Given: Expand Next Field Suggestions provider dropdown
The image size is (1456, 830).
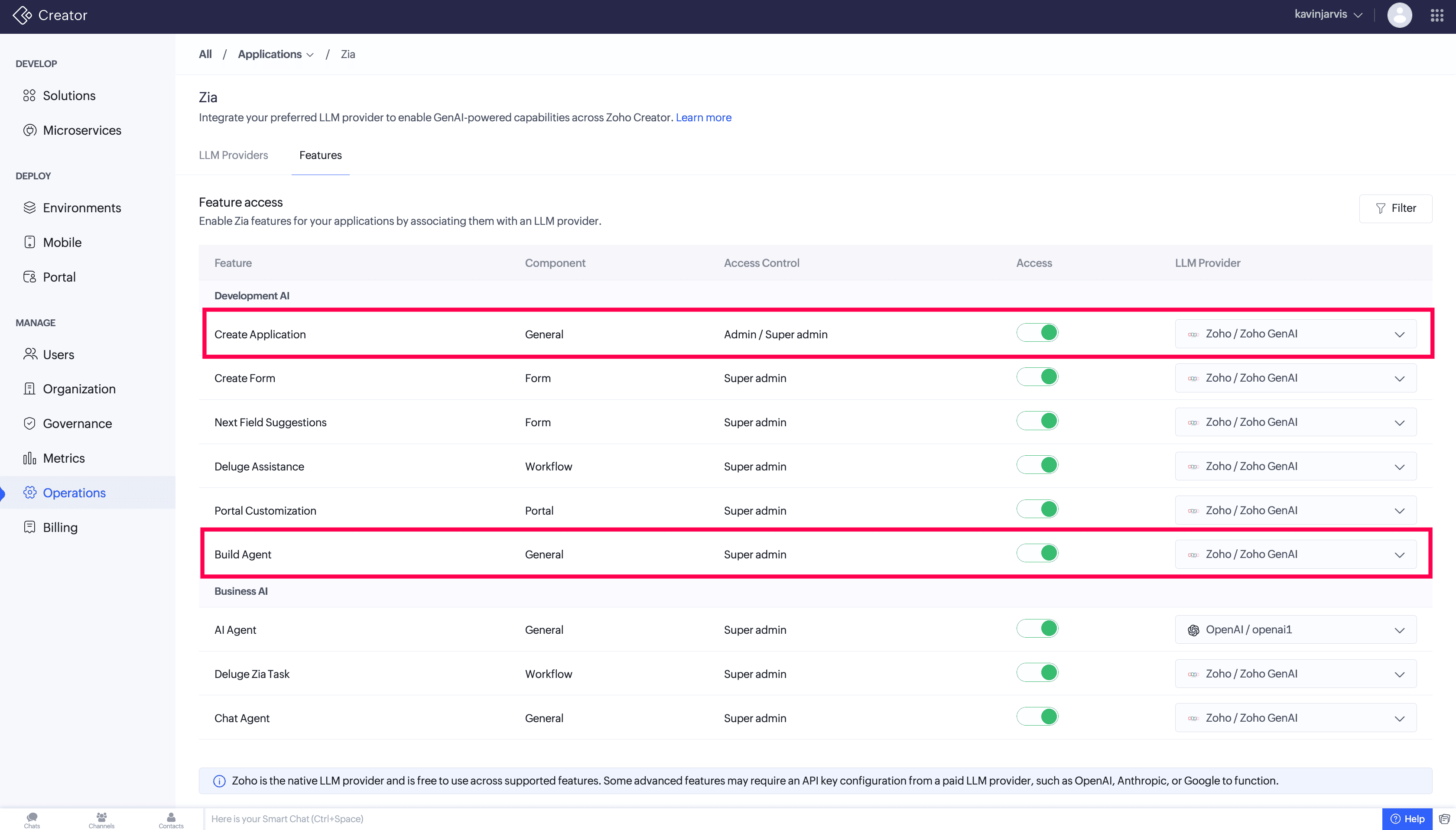Looking at the screenshot, I should [x=1295, y=422].
